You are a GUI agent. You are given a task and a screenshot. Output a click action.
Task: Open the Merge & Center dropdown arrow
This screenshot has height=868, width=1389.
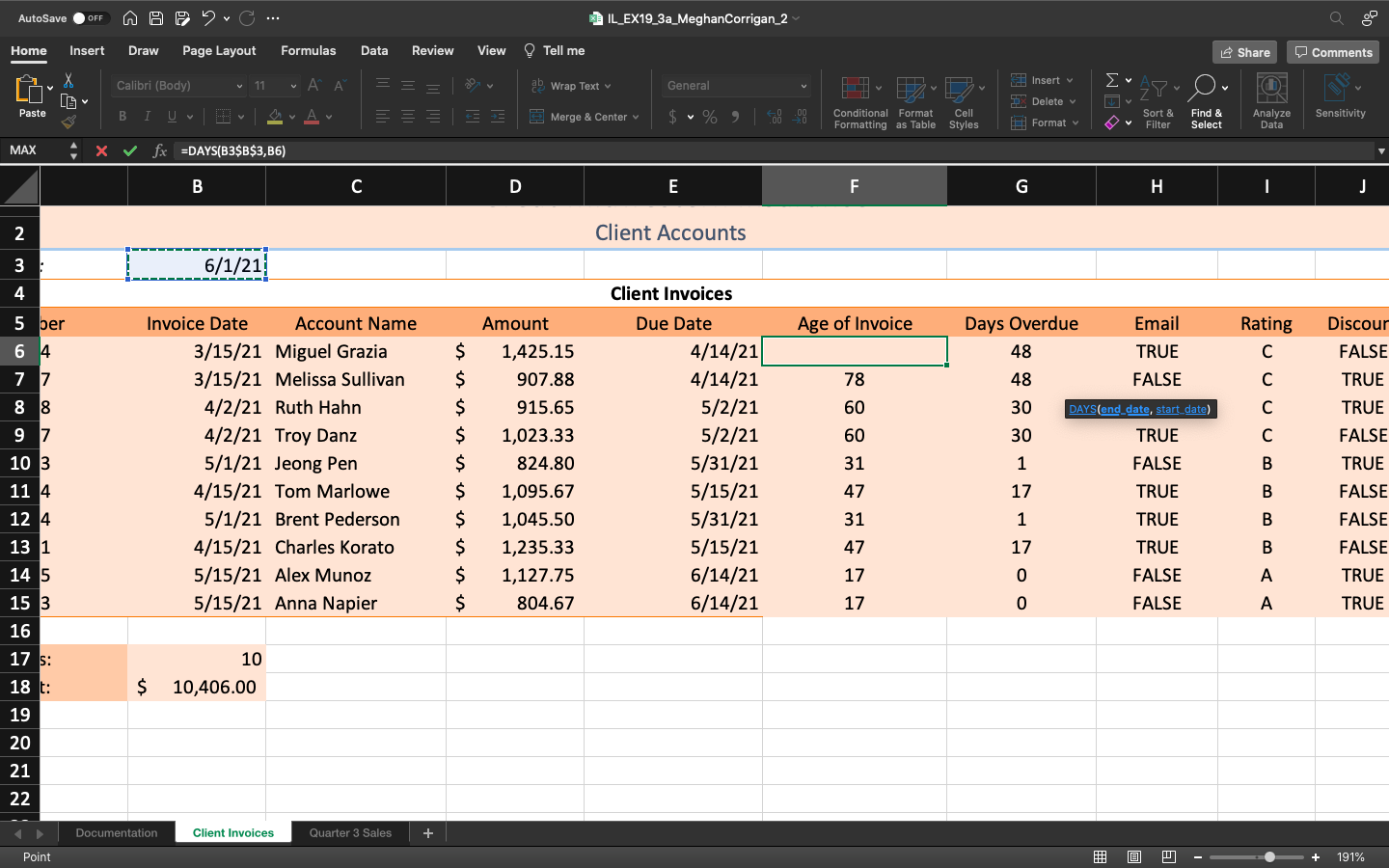pos(635,116)
